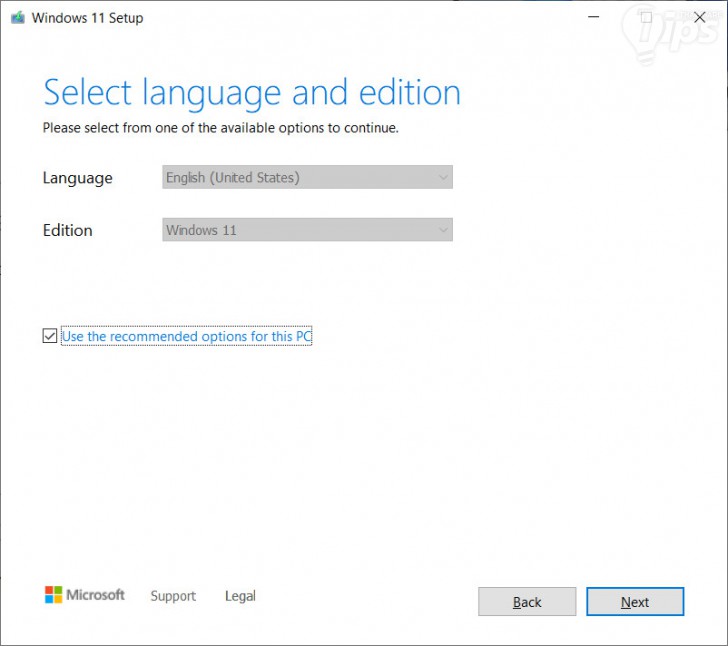The image size is (728, 646).
Task: Open the Support link
Action: [x=173, y=596]
